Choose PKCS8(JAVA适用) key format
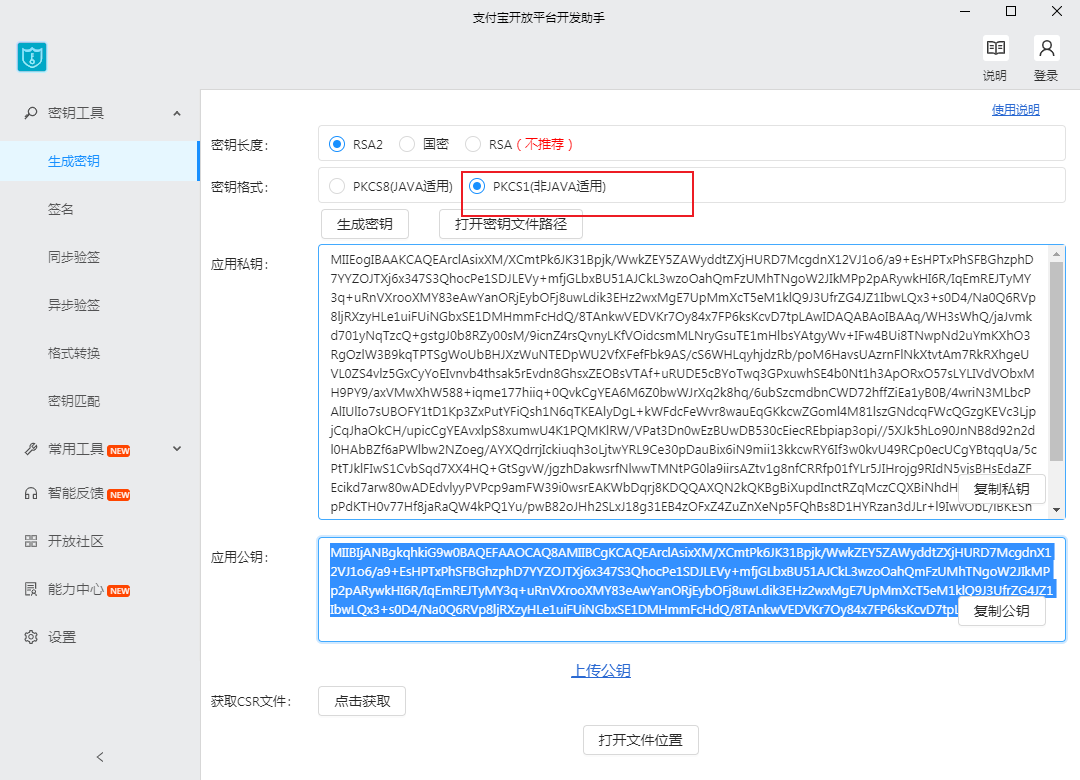Screen dimensions: 1080x780 [x=337, y=186]
